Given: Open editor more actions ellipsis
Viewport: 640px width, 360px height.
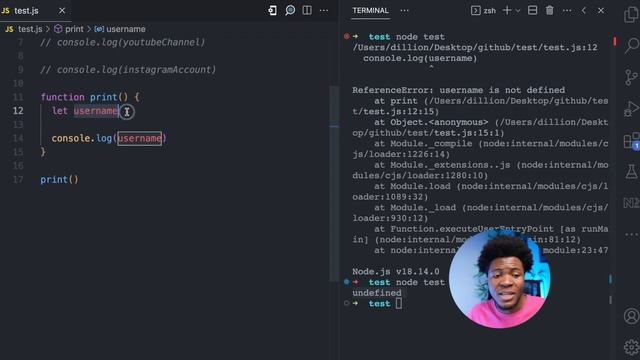Looking at the screenshot, I should [x=324, y=11].
